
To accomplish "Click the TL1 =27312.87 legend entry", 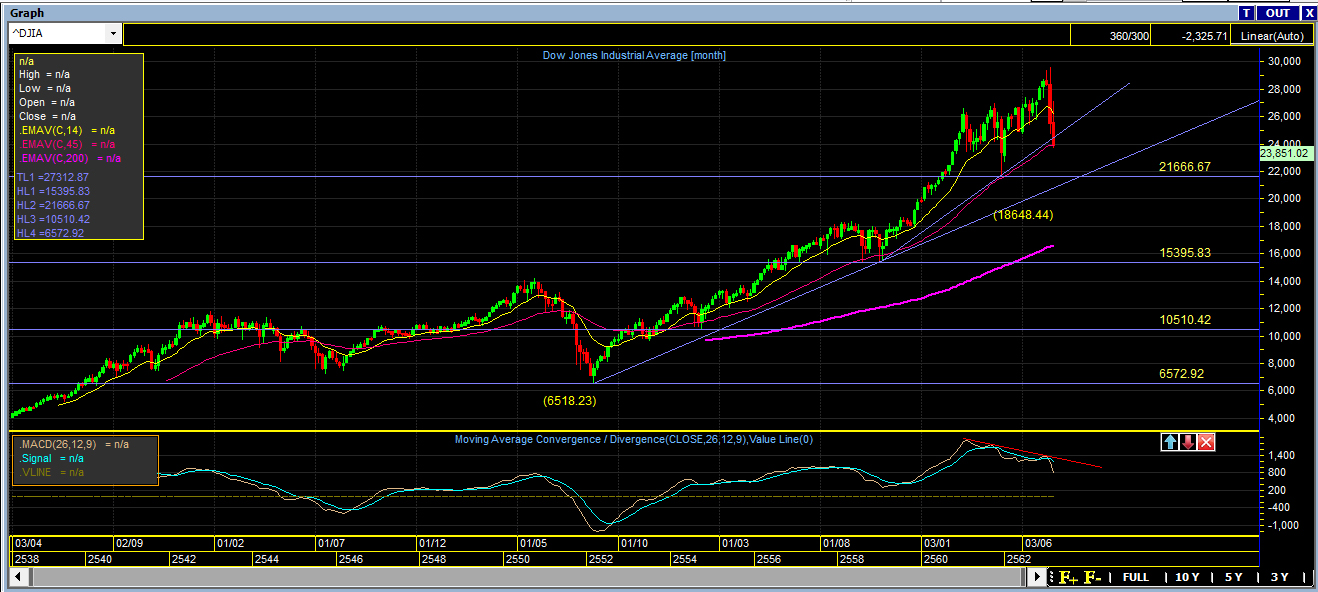I will click(x=53, y=176).
